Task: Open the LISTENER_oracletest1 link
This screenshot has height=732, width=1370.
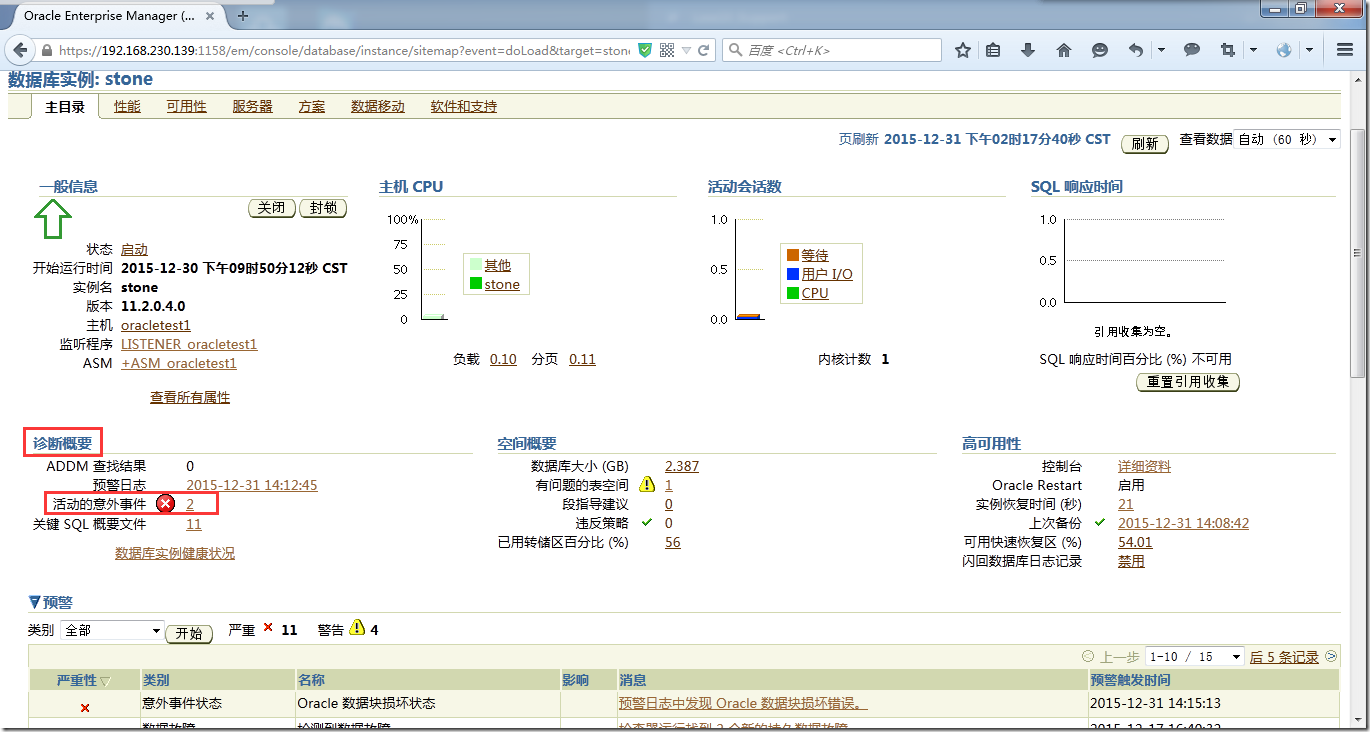Action: pos(189,344)
